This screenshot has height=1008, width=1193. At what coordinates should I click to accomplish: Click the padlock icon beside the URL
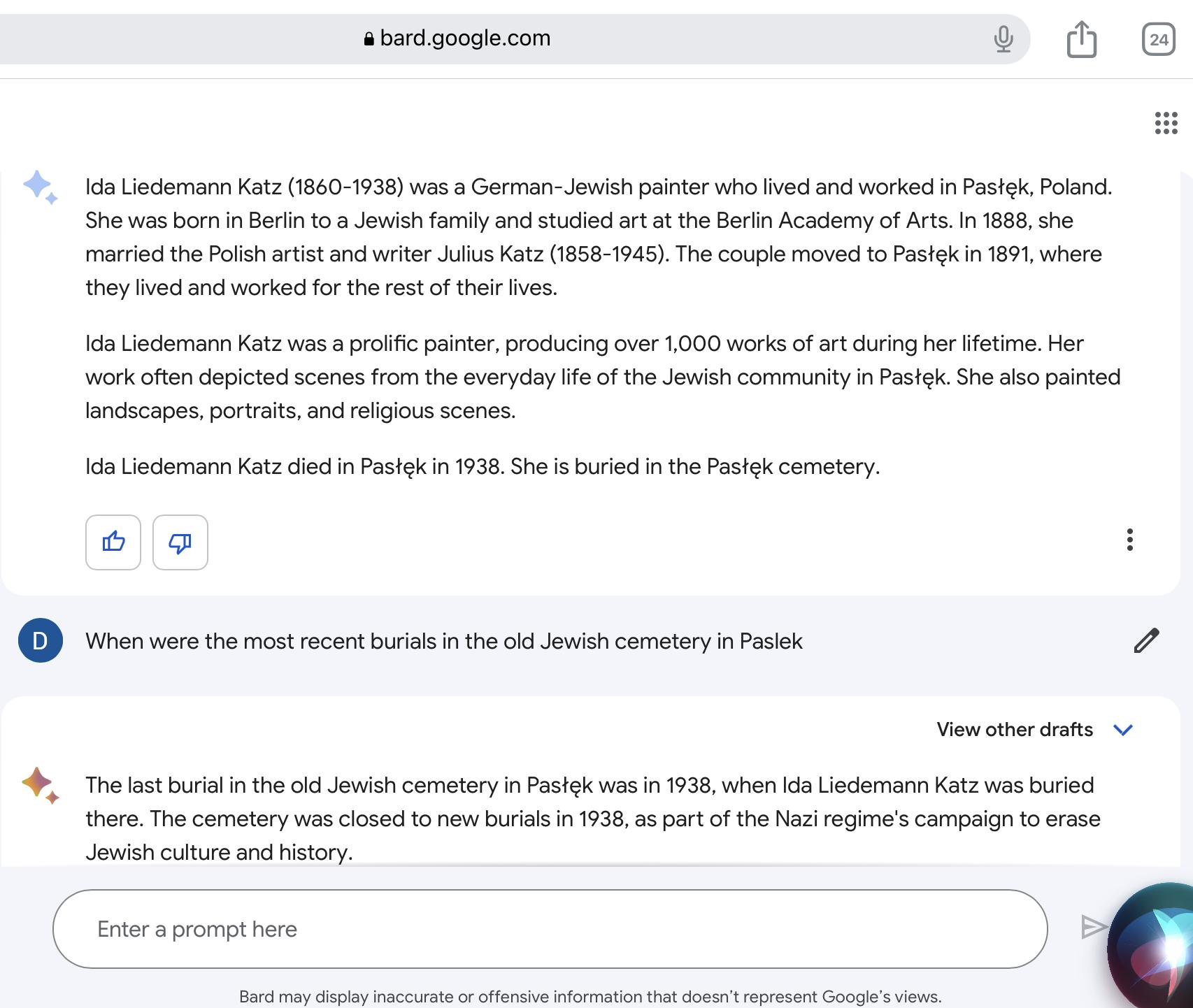pos(369,39)
